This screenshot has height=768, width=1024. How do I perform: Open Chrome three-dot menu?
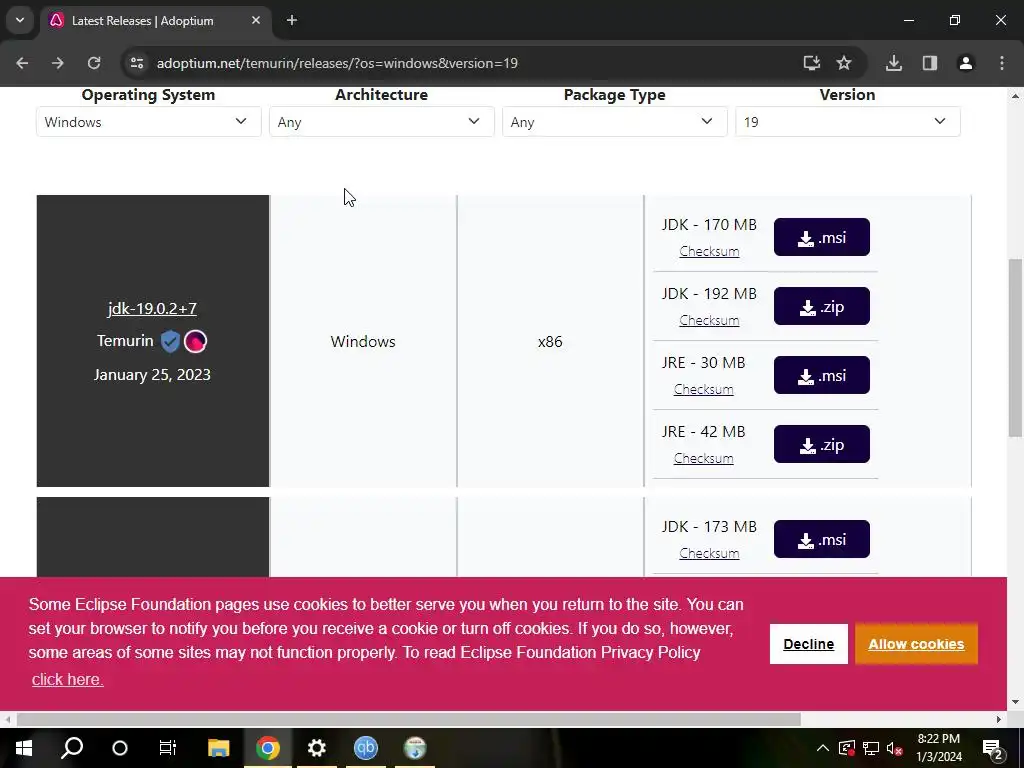pos(1002,63)
